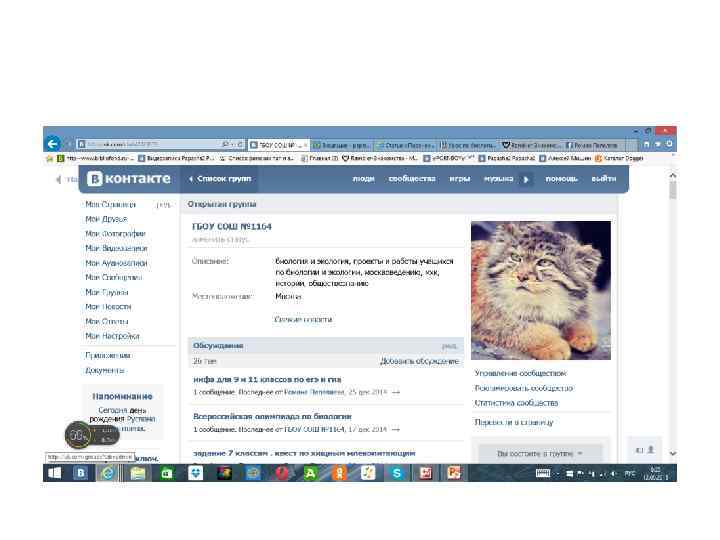Switch to the second browser tab

342,145
